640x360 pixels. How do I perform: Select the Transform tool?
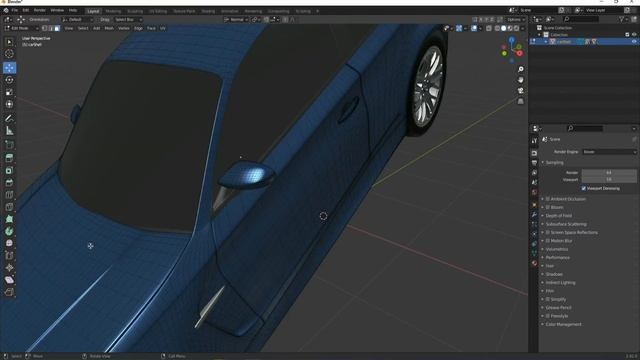click(9, 104)
